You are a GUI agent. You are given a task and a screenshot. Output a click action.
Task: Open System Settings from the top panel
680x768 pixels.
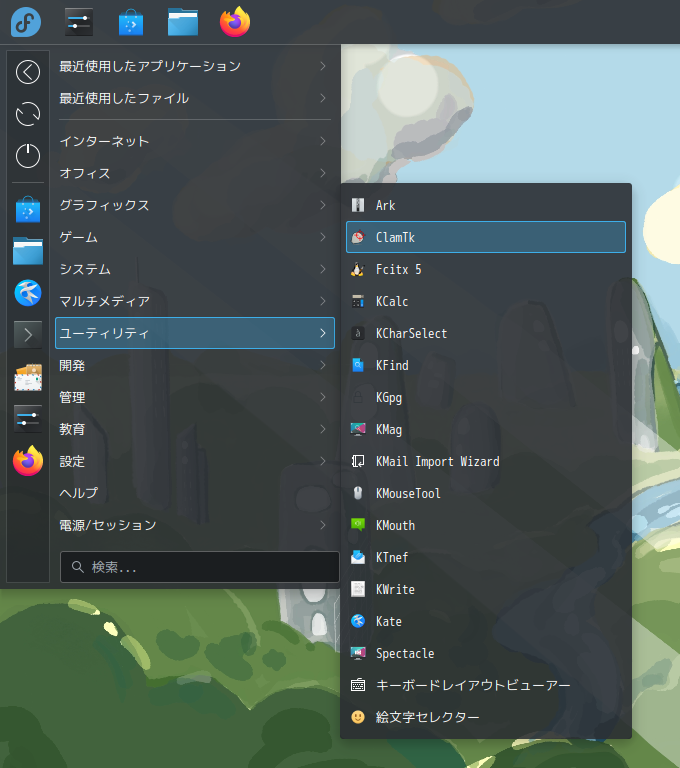[79, 22]
